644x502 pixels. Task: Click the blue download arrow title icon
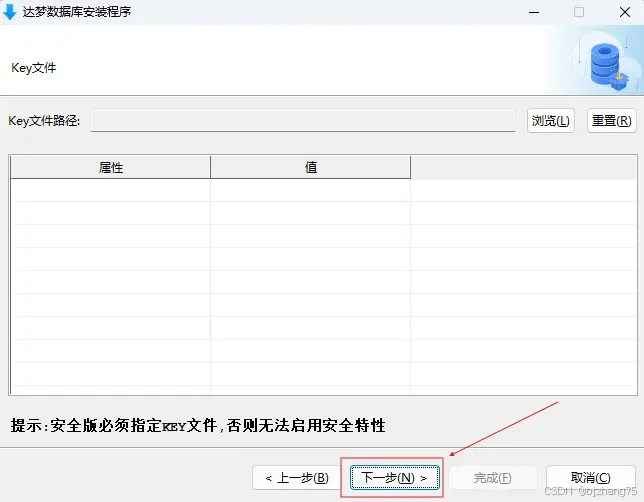(9, 12)
